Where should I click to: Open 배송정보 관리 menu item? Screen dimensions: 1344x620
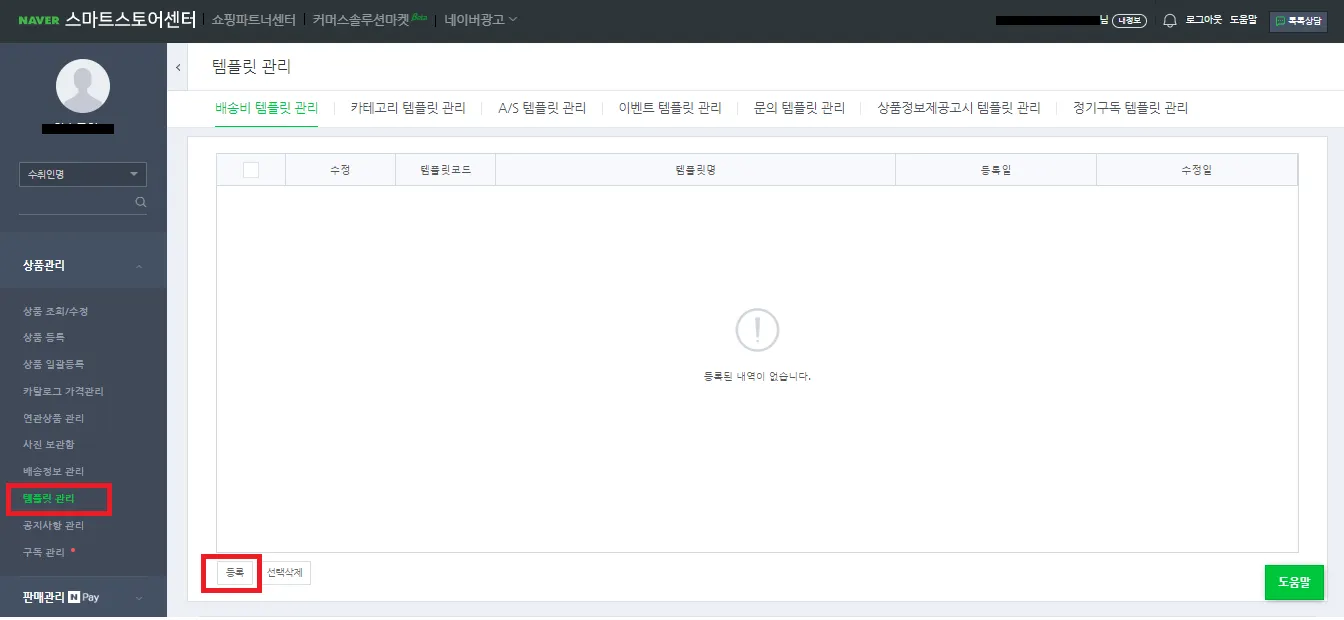point(53,472)
